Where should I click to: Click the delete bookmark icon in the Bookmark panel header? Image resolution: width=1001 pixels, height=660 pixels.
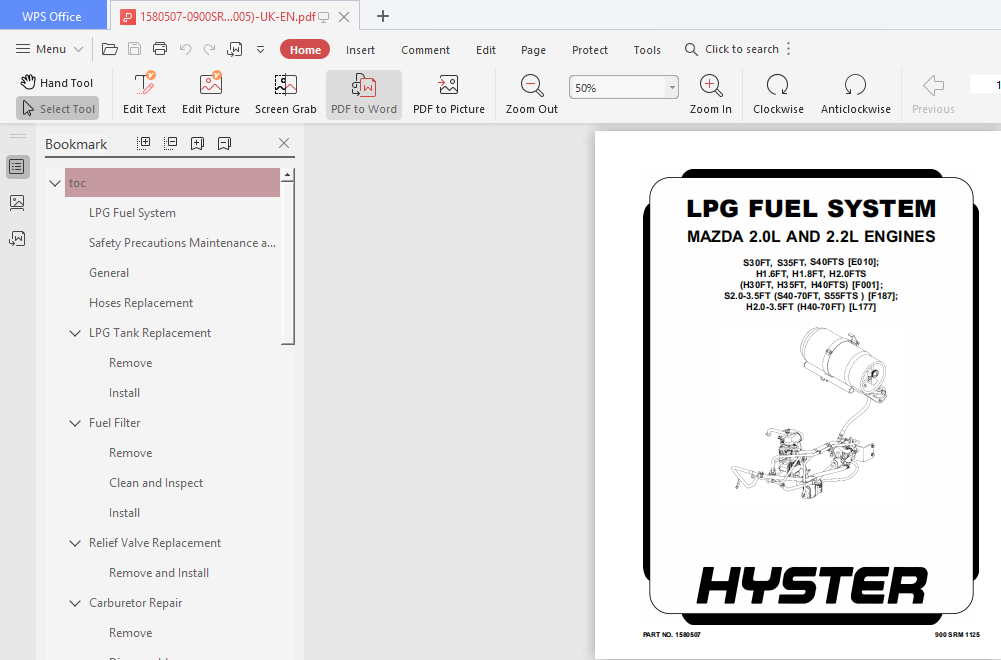point(224,143)
